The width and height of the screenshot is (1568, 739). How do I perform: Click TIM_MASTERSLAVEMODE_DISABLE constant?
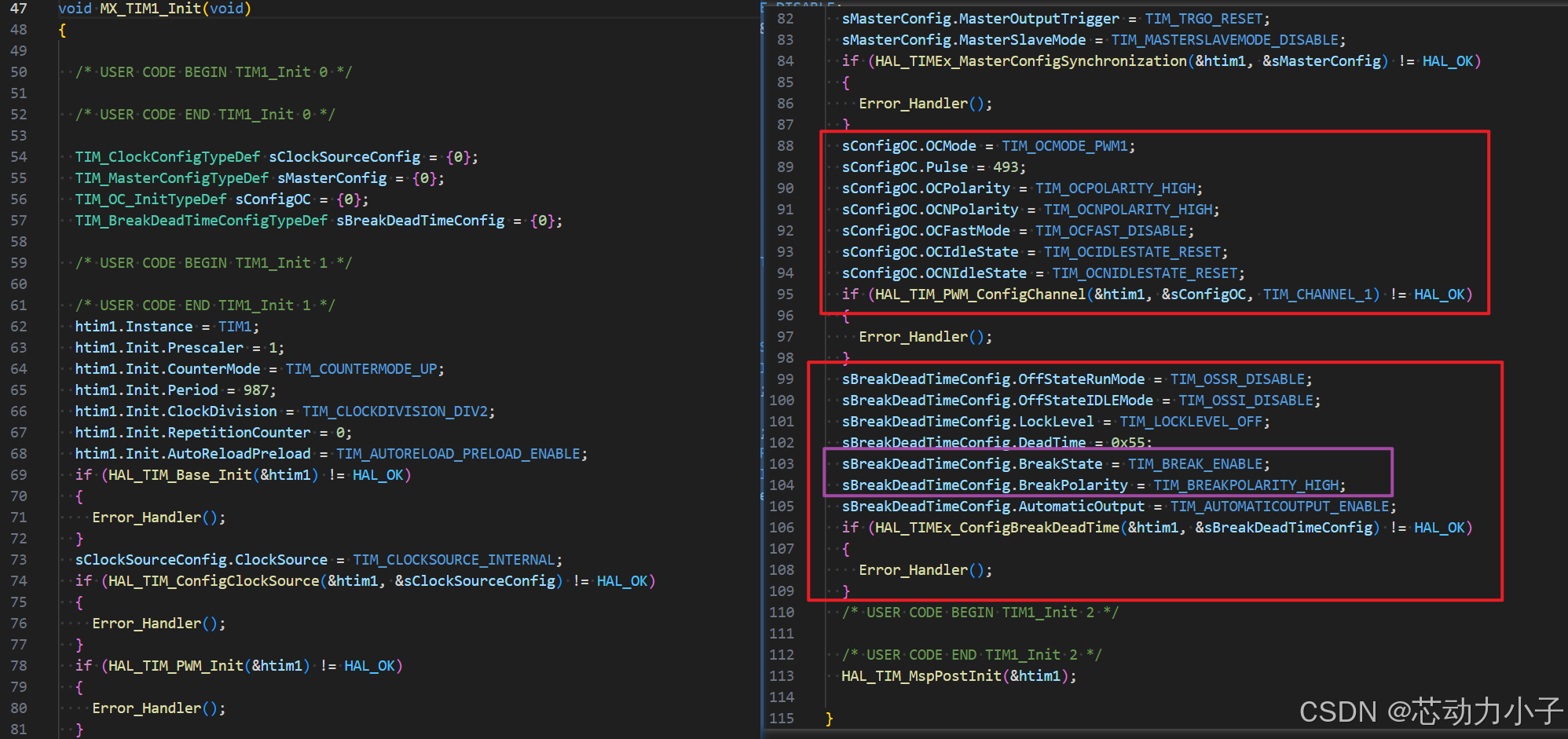point(1225,40)
